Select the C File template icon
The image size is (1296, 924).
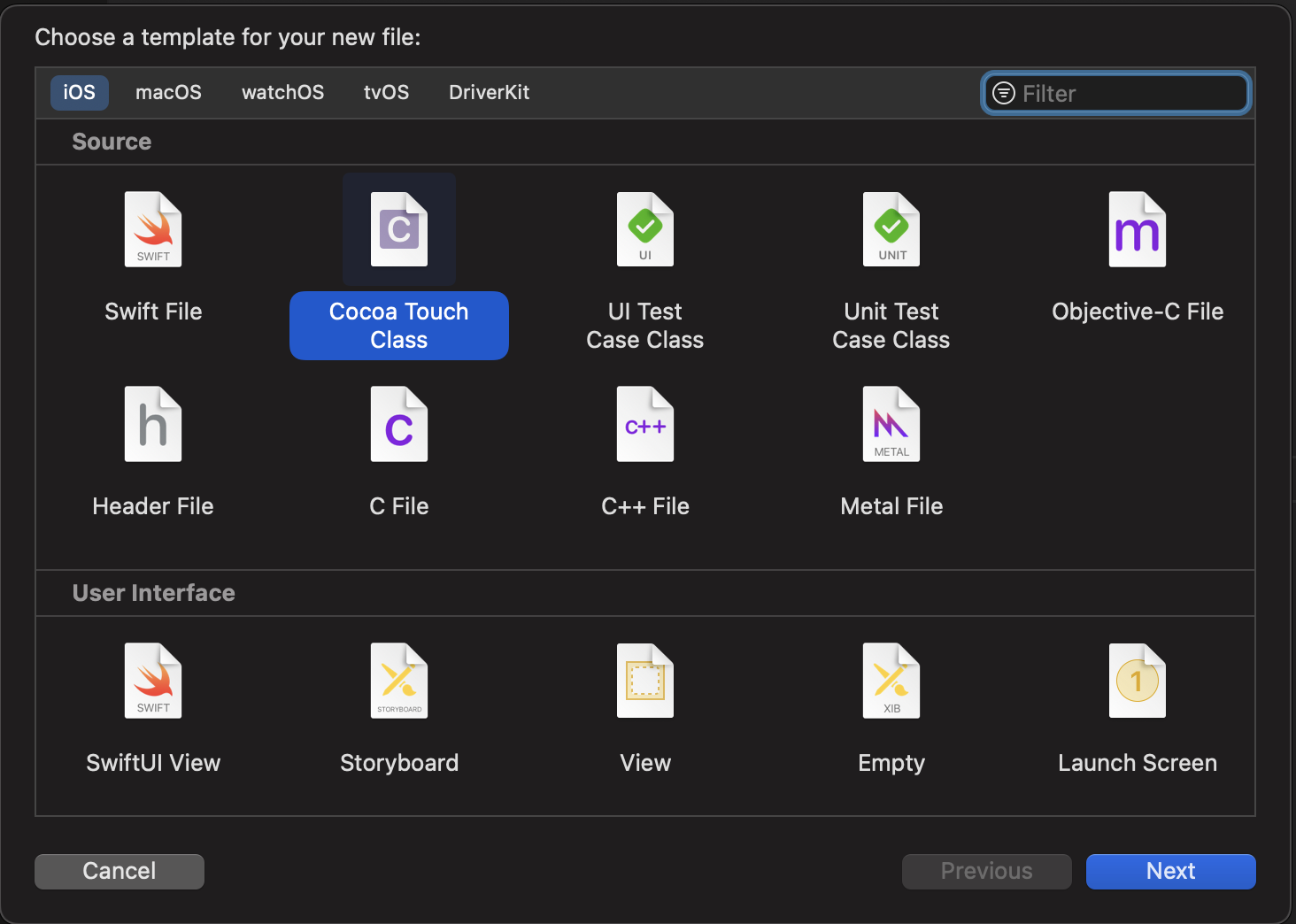pyautogui.click(x=399, y=424)
